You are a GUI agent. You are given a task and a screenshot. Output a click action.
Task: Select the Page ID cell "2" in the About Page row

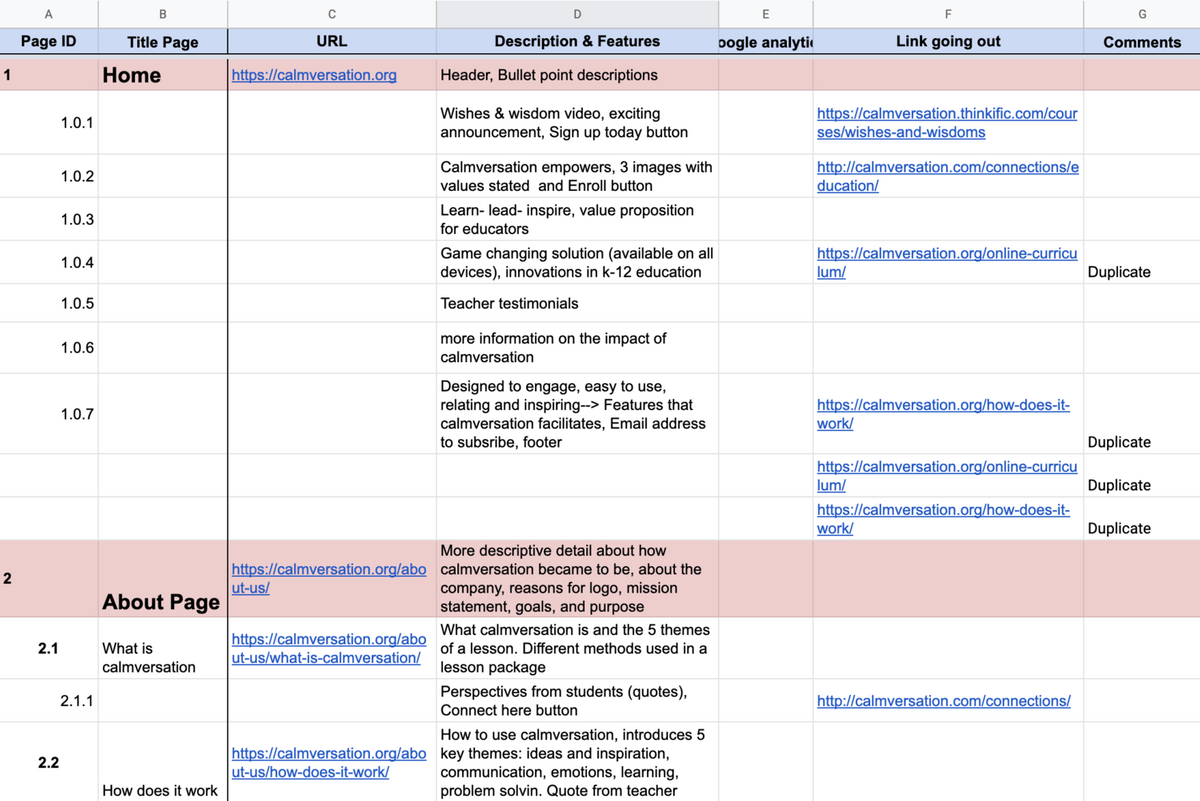(x=49, y=579)
